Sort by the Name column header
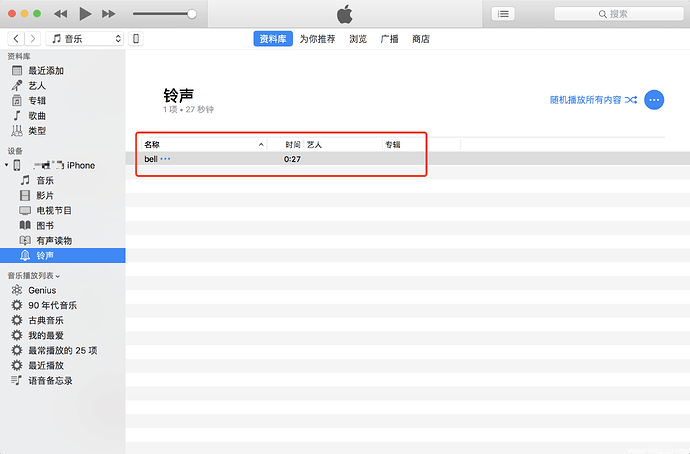This screenshot has height=454, width=690. click(204, 145)
